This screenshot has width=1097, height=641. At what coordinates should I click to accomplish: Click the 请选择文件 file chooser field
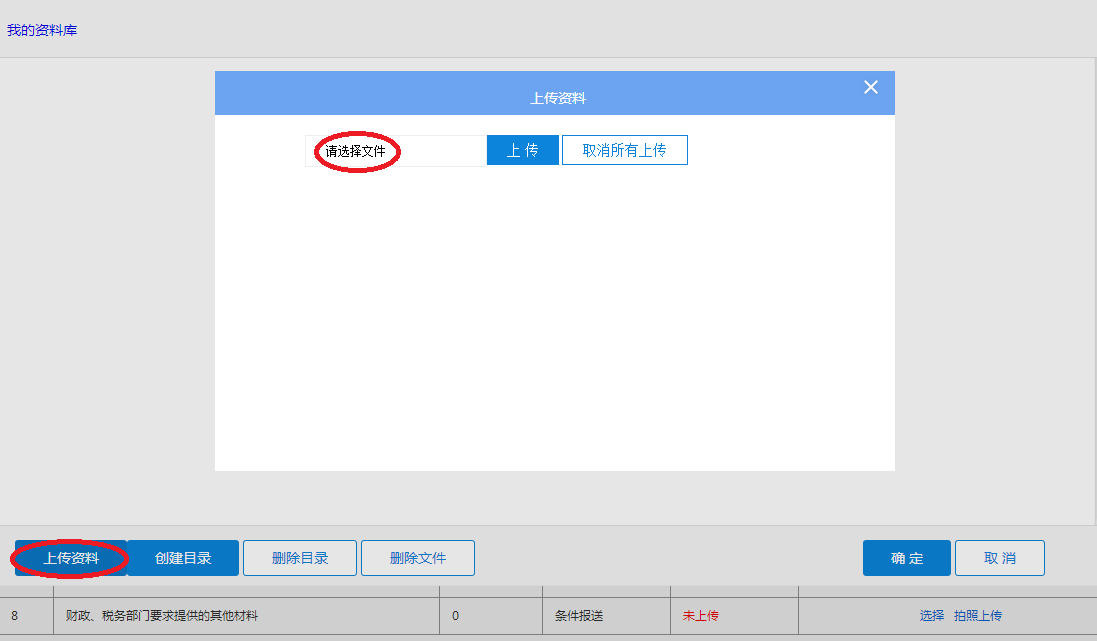pos(395,151)
